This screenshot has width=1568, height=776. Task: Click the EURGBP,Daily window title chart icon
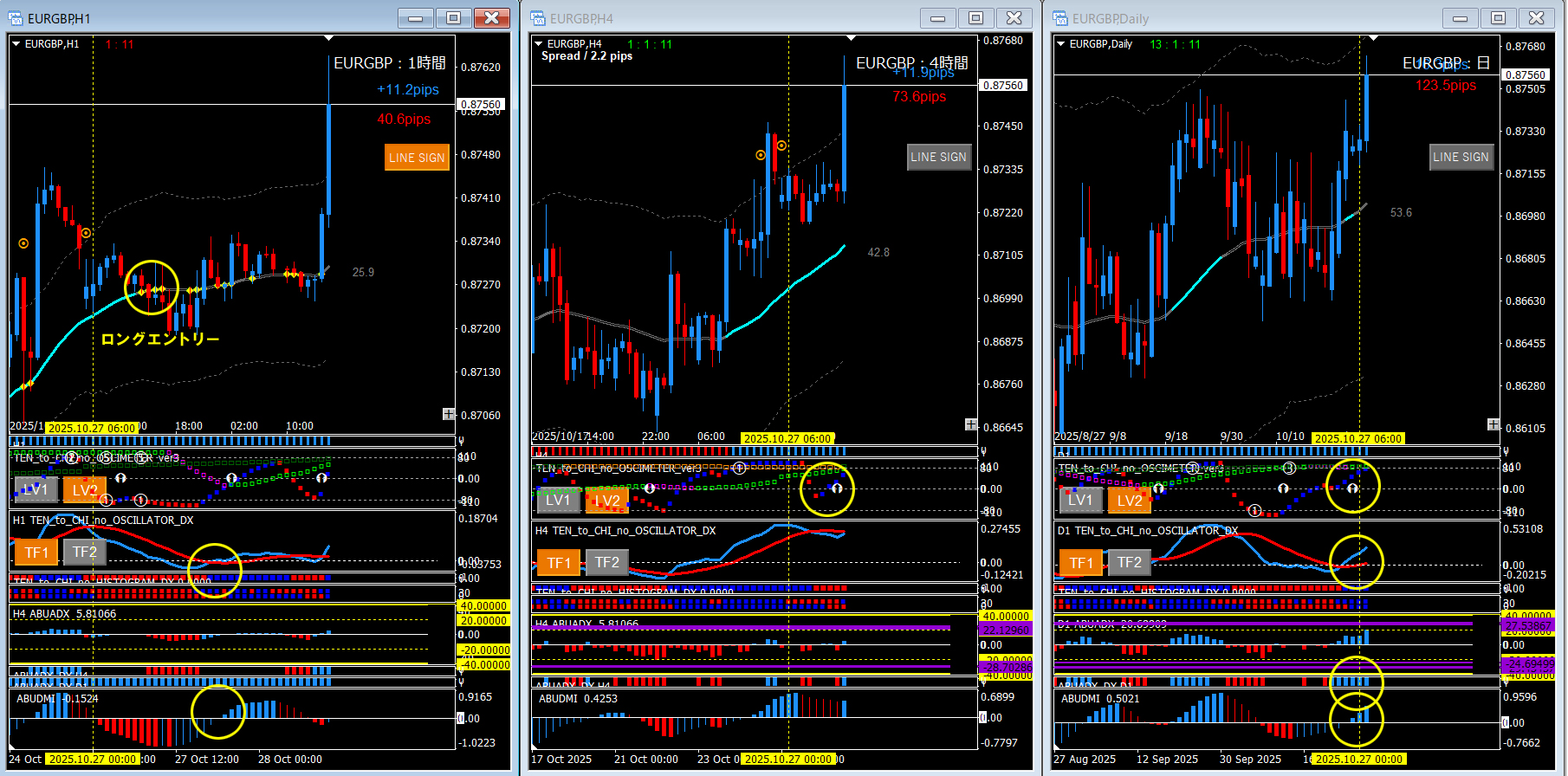1060,18
